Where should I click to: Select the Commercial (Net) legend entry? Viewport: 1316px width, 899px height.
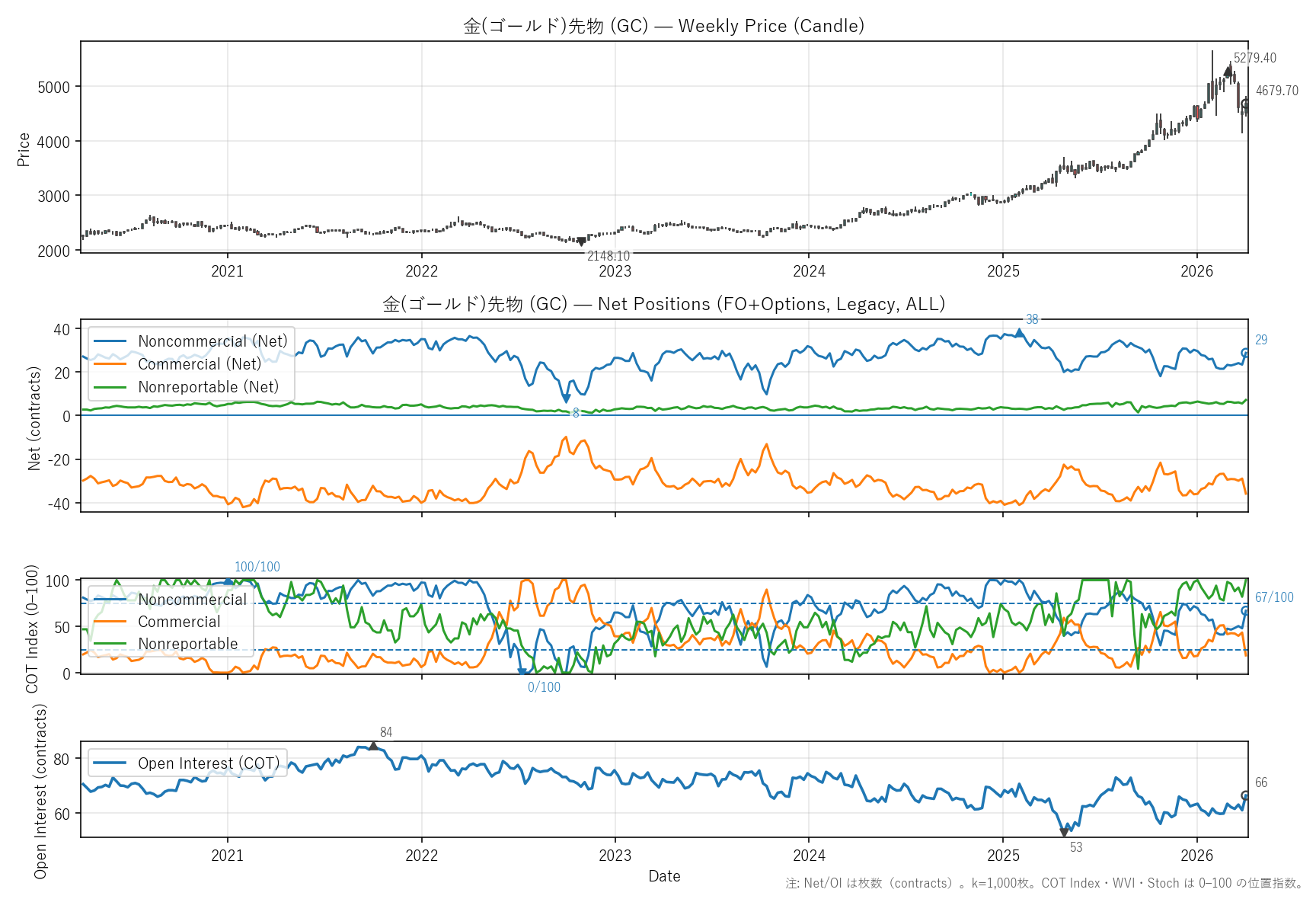(199, 364)
